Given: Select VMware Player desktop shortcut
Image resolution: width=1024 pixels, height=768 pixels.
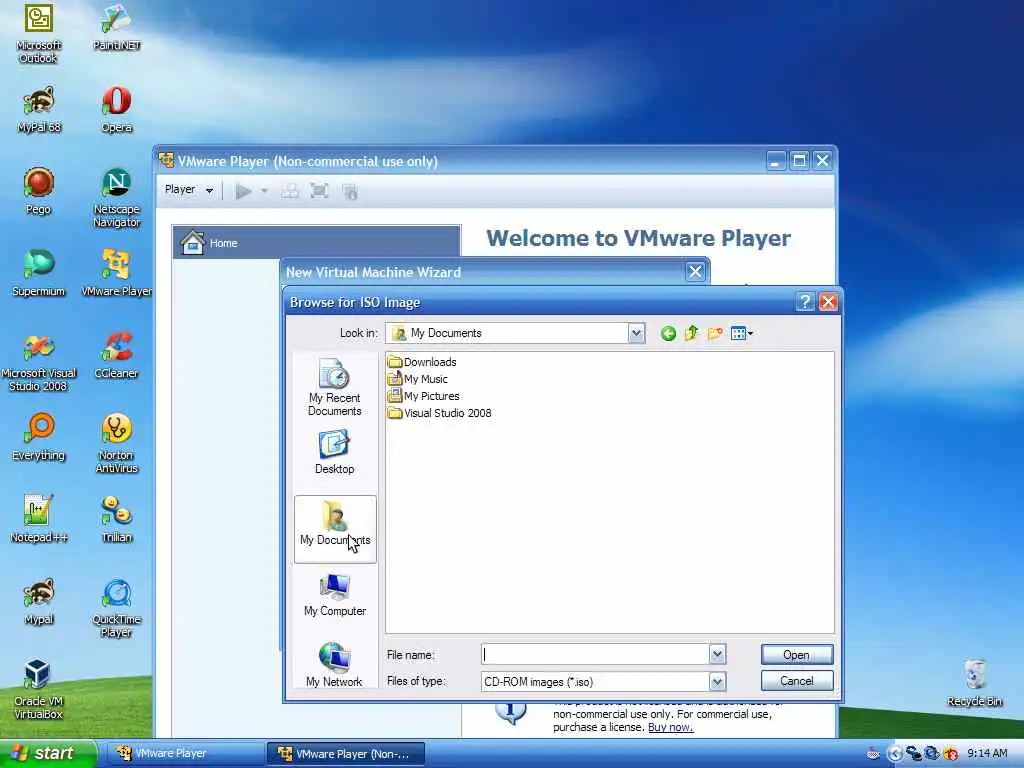Looking at the screenshot, I should (x=116, y=273).
